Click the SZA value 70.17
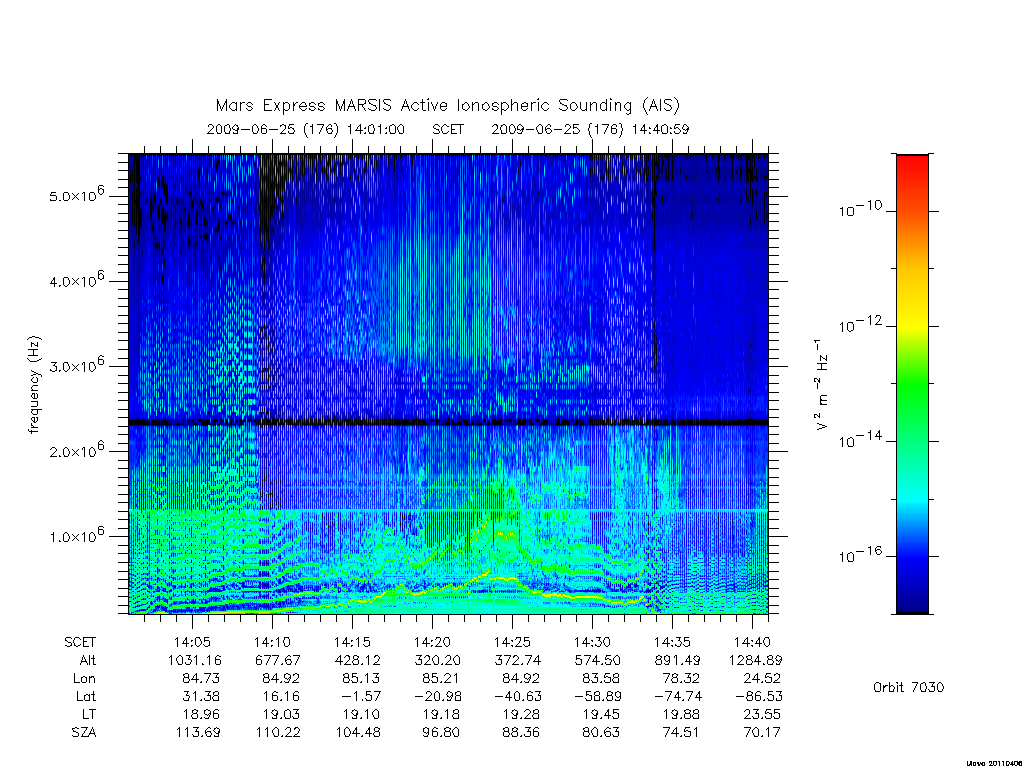1024x768 pixels. click(761, 733)
